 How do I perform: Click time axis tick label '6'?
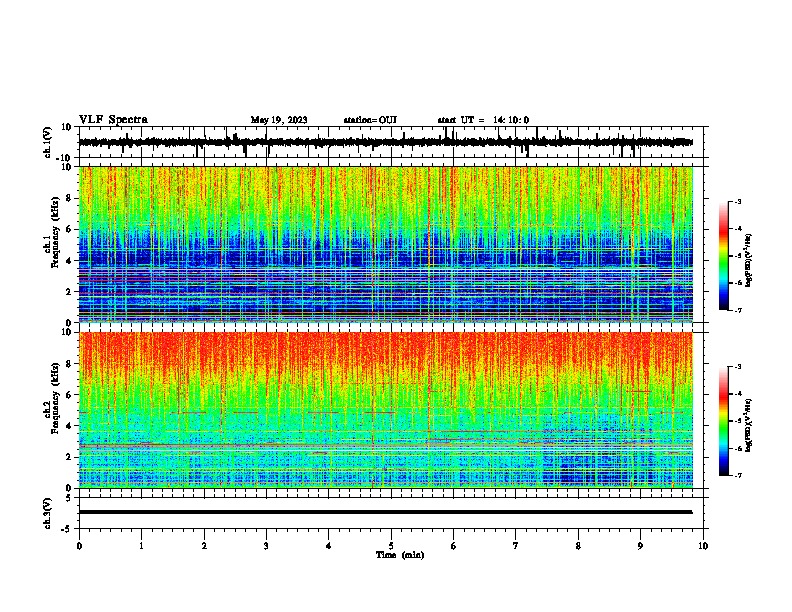click(x=454, y=546)
